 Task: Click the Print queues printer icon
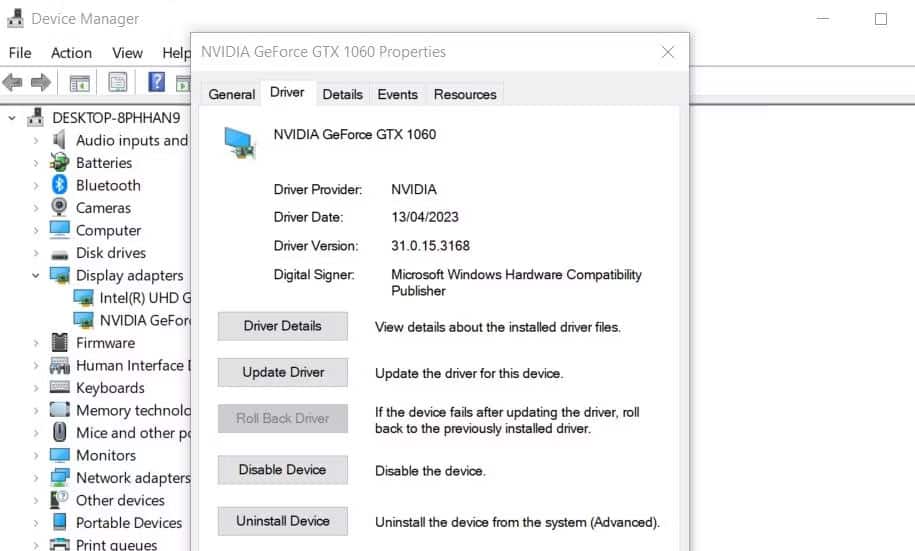[x=60, y=545]
